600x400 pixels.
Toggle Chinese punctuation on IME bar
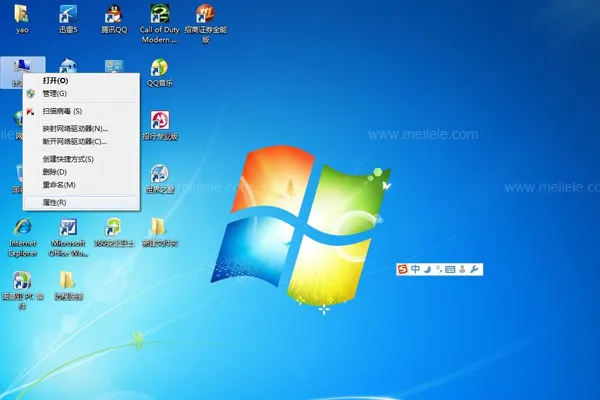439,269
